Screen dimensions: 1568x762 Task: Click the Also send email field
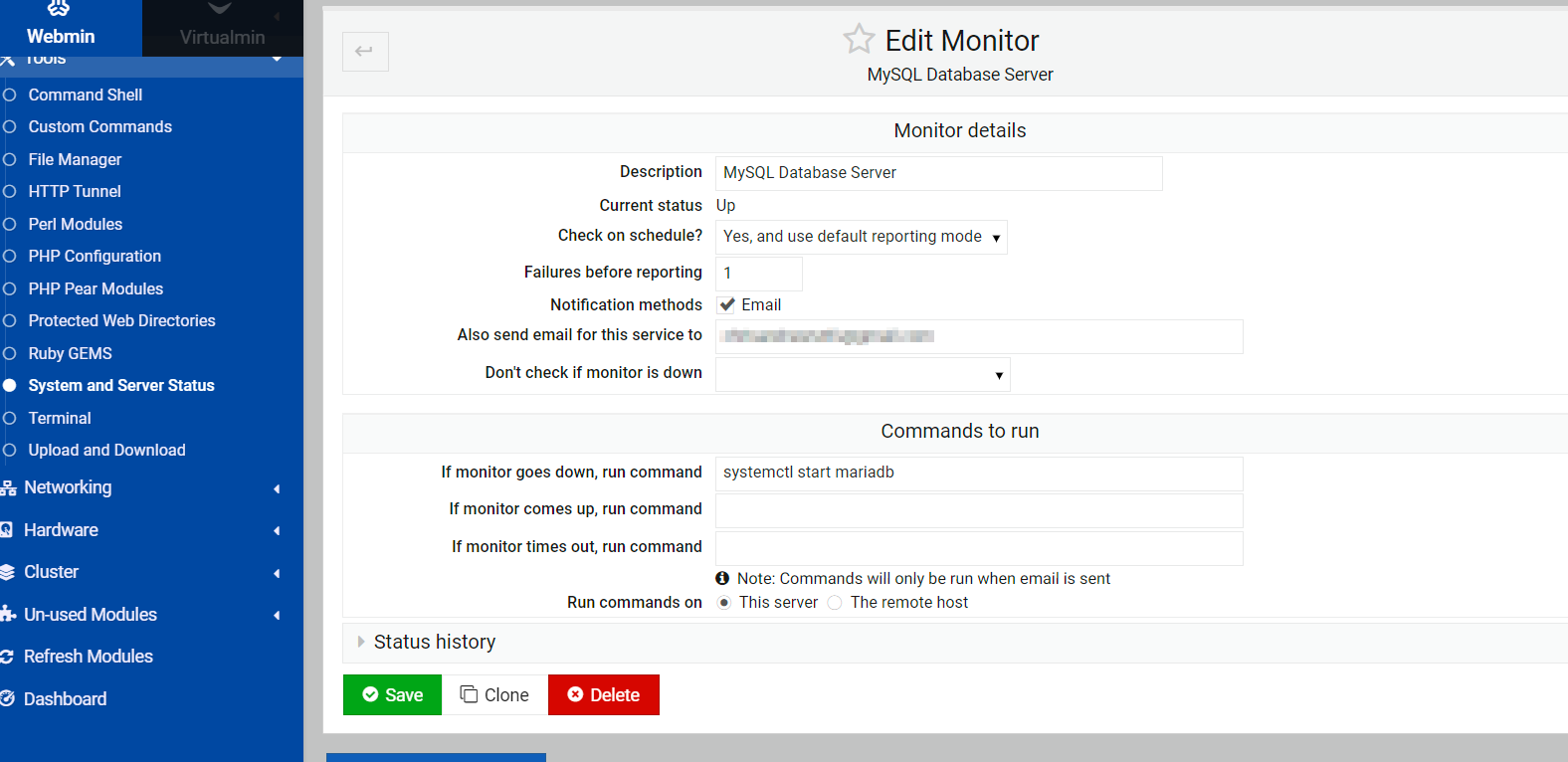pyautogui.click(x=979, y=336)
